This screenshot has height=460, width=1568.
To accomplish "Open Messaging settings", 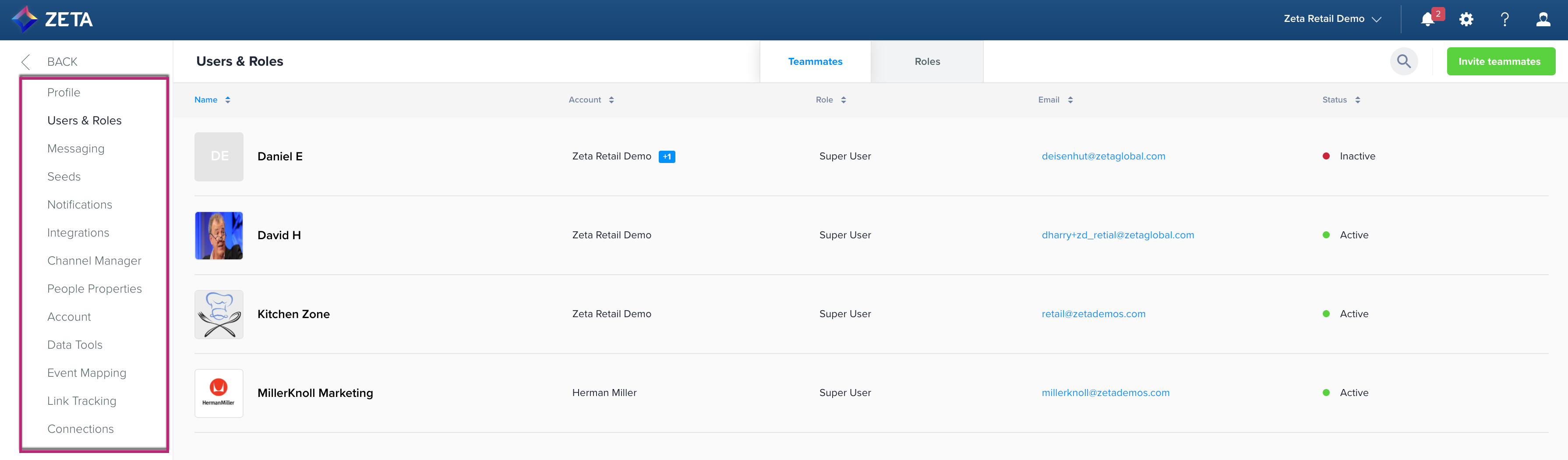I will (76, 149).
